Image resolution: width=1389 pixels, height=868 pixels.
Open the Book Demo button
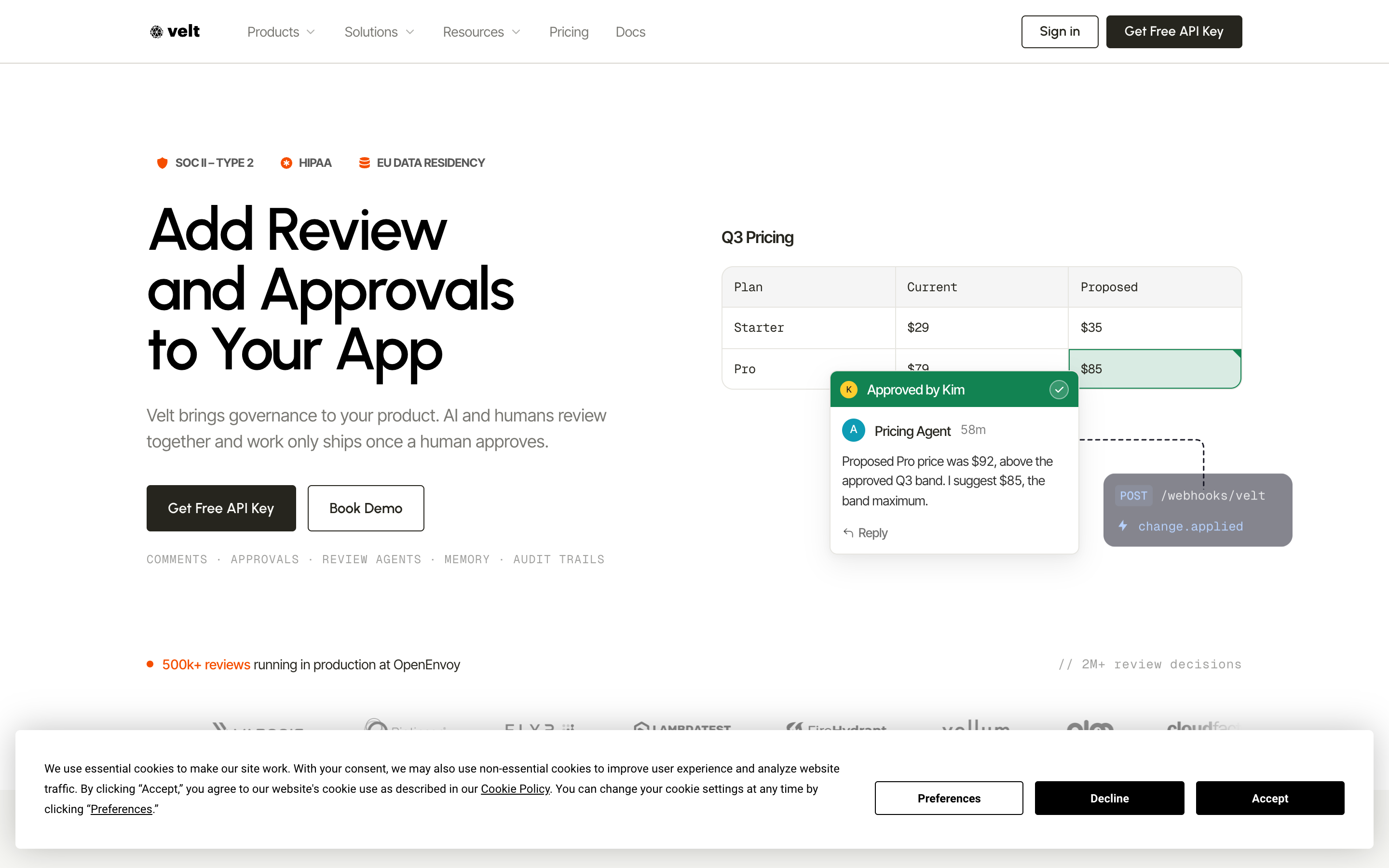click(366, 508)
